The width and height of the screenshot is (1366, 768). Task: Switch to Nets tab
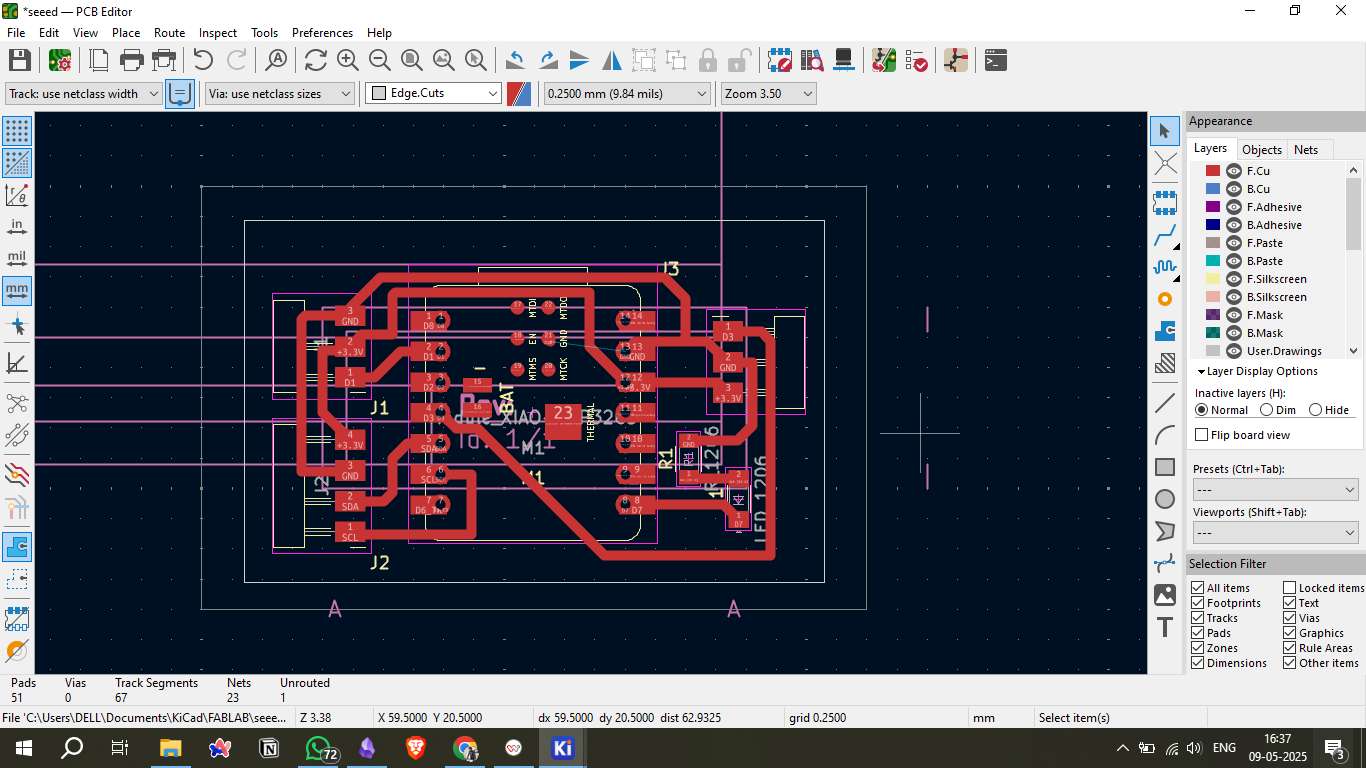tap(1306, 149)
